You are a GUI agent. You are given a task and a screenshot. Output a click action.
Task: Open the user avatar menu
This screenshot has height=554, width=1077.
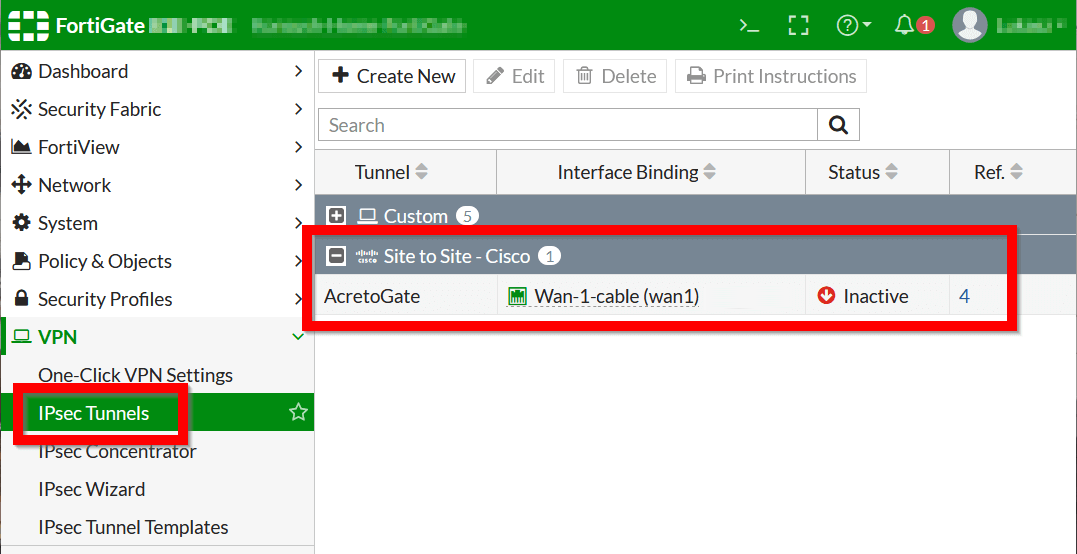tap(969, 25)
